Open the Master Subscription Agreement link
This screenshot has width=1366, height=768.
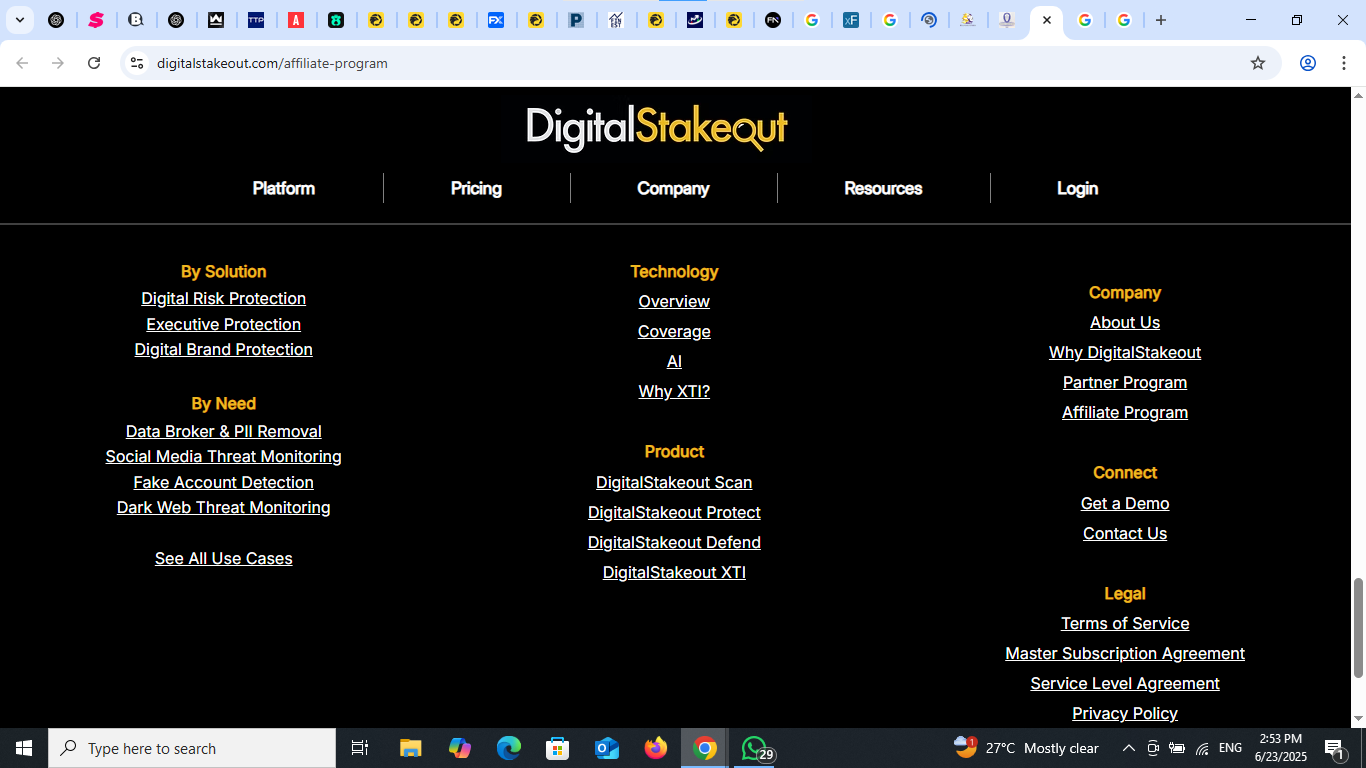point(1125,653)
